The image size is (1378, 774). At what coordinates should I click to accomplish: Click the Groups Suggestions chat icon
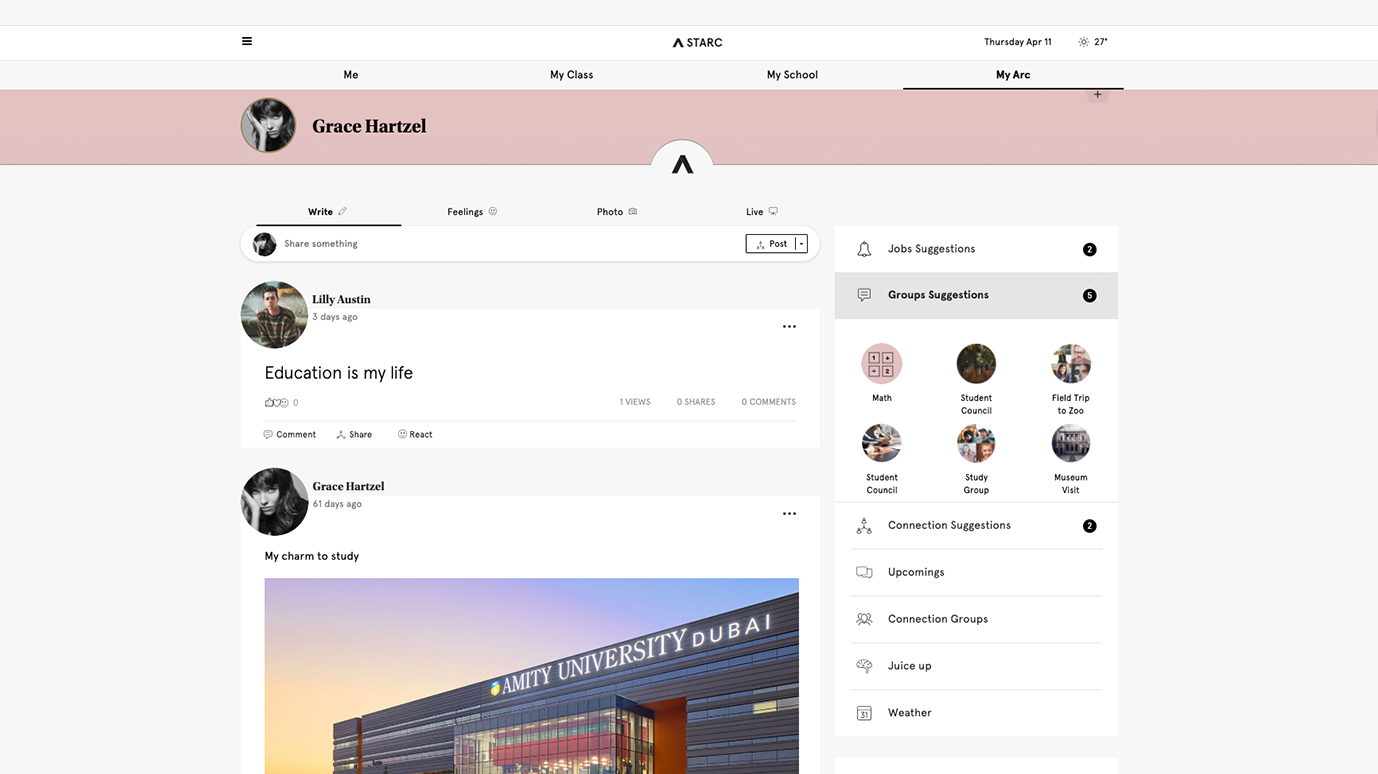[864, 295]
